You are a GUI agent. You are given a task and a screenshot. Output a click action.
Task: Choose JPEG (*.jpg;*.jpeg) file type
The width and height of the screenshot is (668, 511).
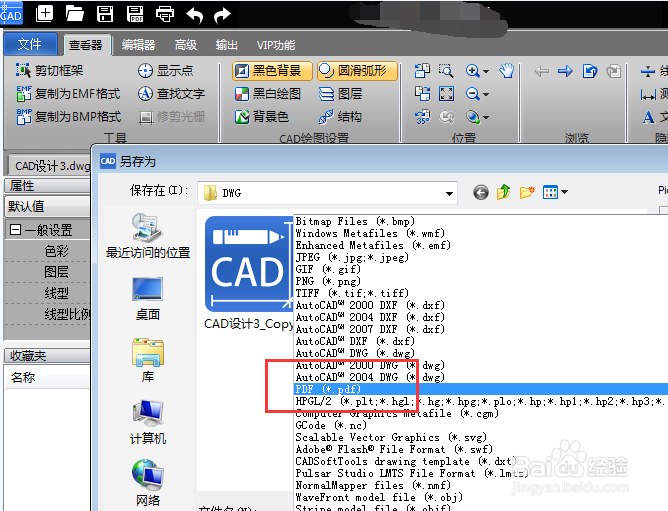pos(481,257)
